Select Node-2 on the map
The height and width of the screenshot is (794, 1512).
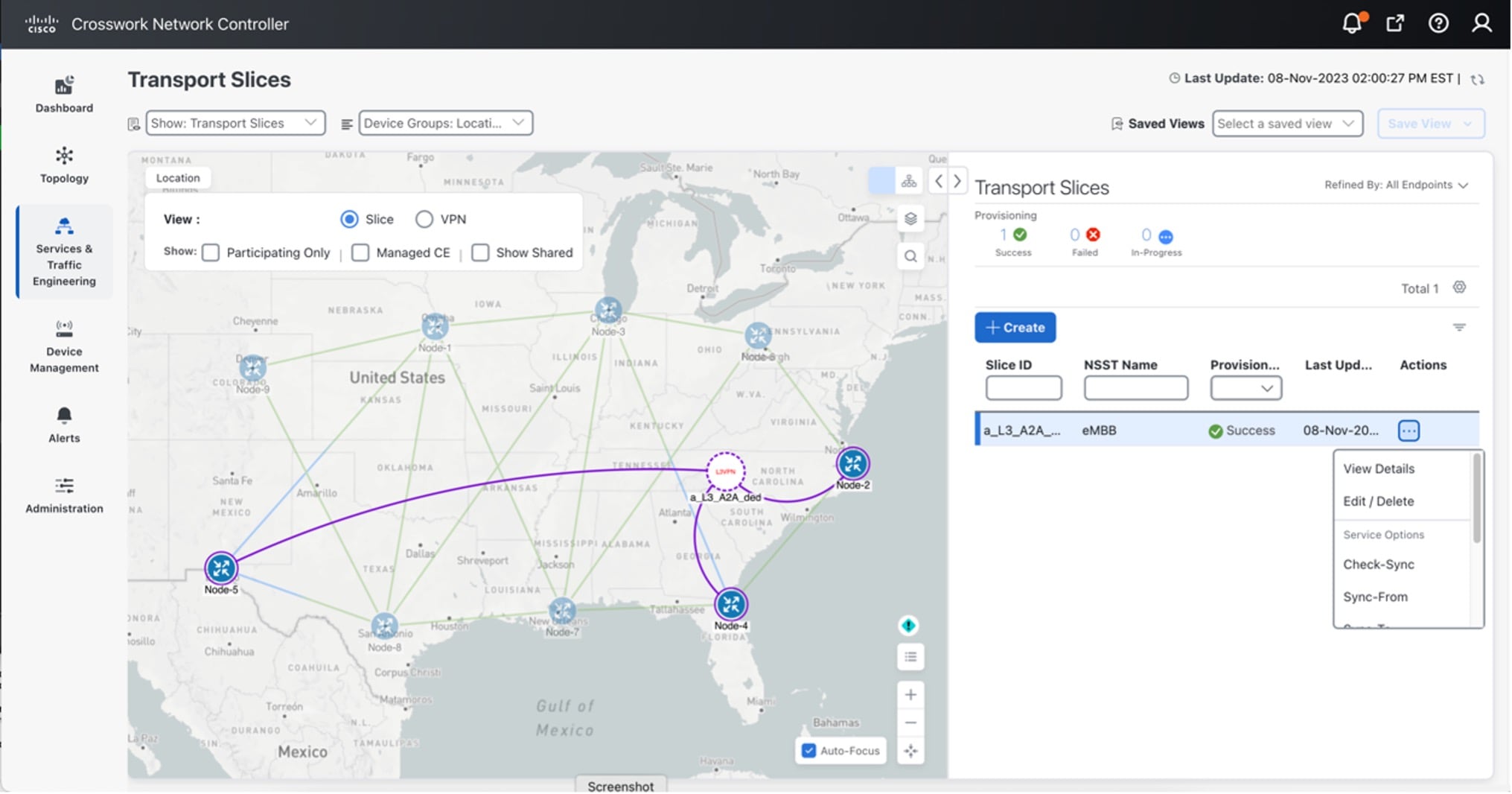tap(852, 463)
